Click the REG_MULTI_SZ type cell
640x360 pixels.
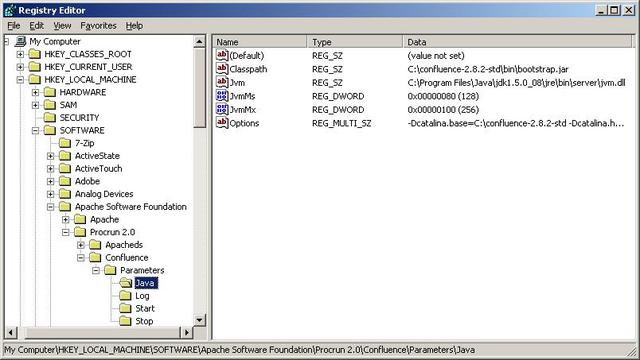tap(341, 123)
